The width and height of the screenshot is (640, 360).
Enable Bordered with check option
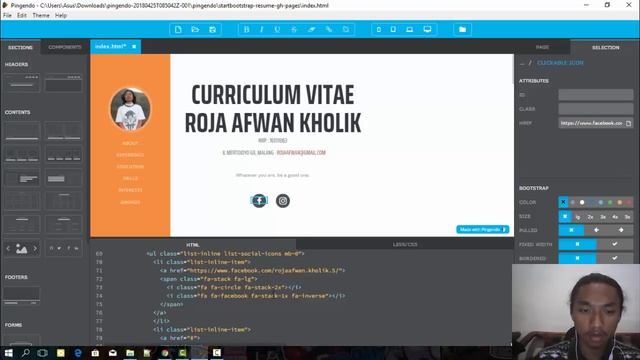[x=615, y=258]
